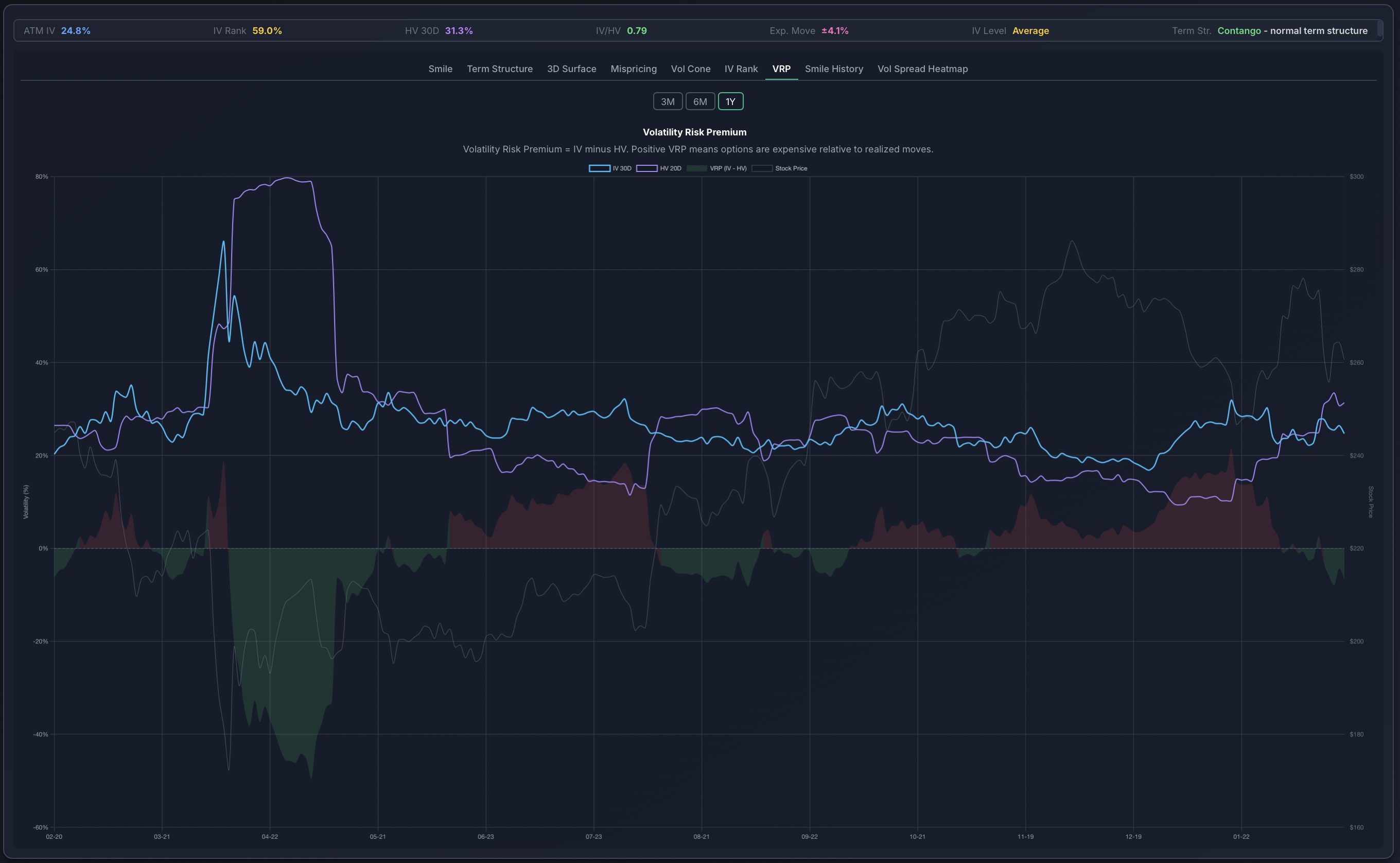1400x863 pixels.
Task: Open the Term Structure tab
Action: coord(499,68)
